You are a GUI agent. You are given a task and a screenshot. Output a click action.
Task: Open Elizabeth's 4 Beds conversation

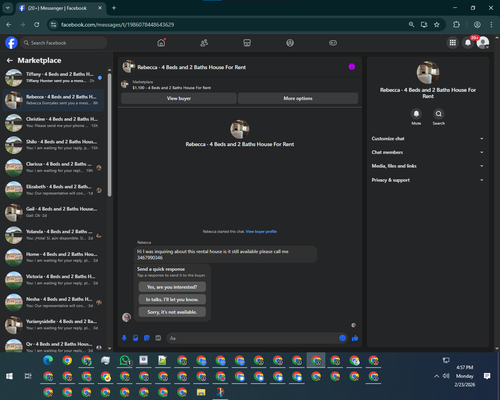(x=54, y=190)
